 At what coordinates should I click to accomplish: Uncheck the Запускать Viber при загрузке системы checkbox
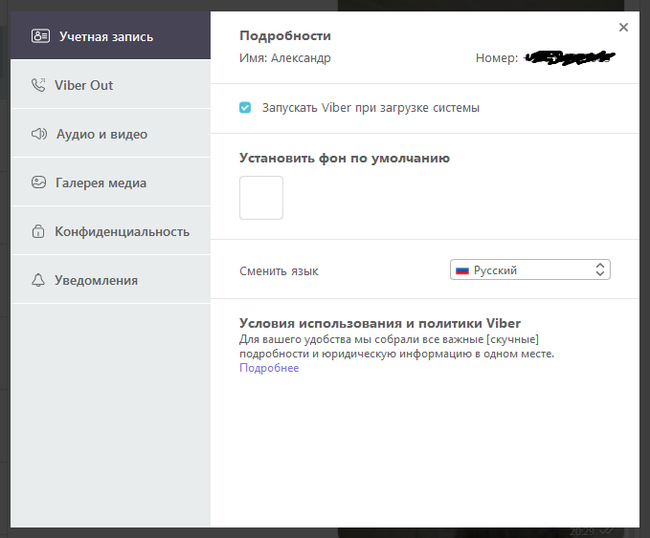245,107
